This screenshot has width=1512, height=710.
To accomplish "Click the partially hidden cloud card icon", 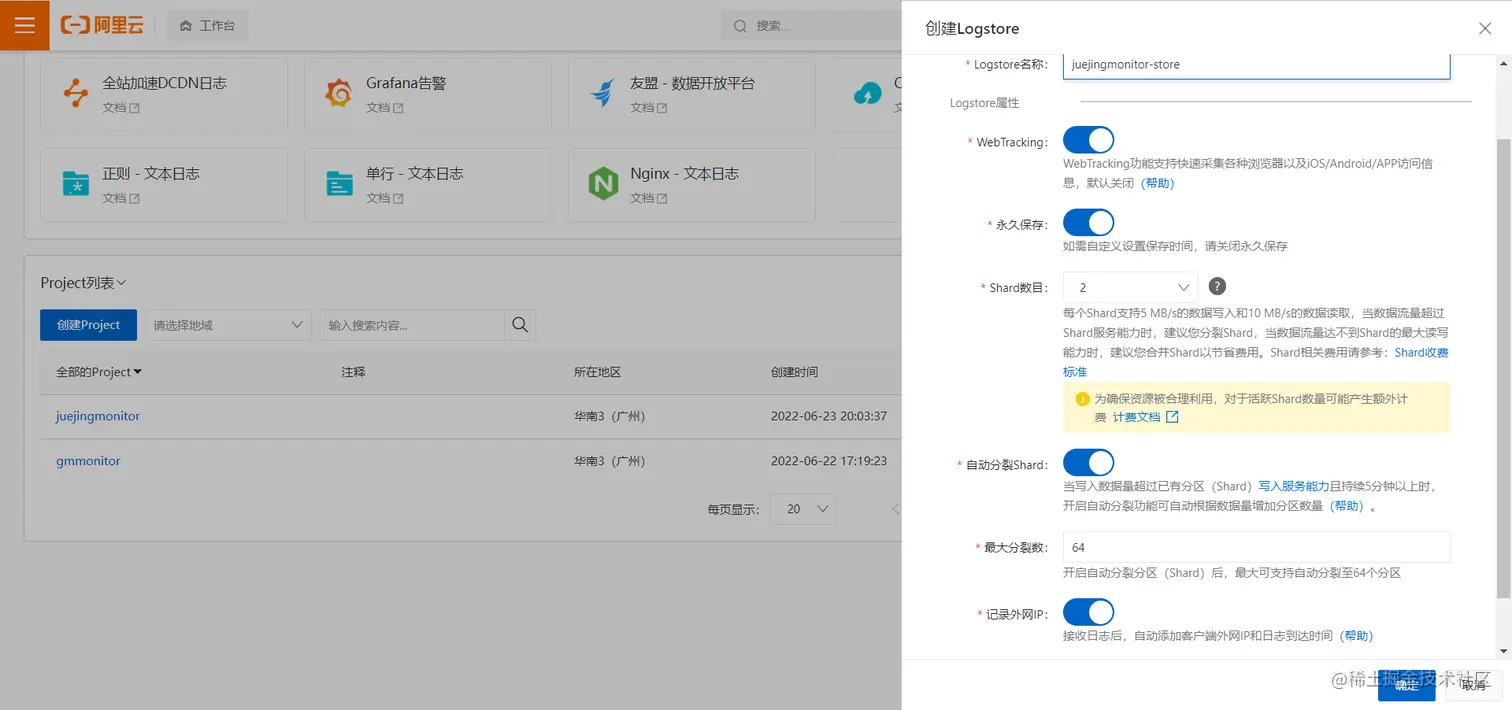I will pyautogui.click(x=867, y=94).
